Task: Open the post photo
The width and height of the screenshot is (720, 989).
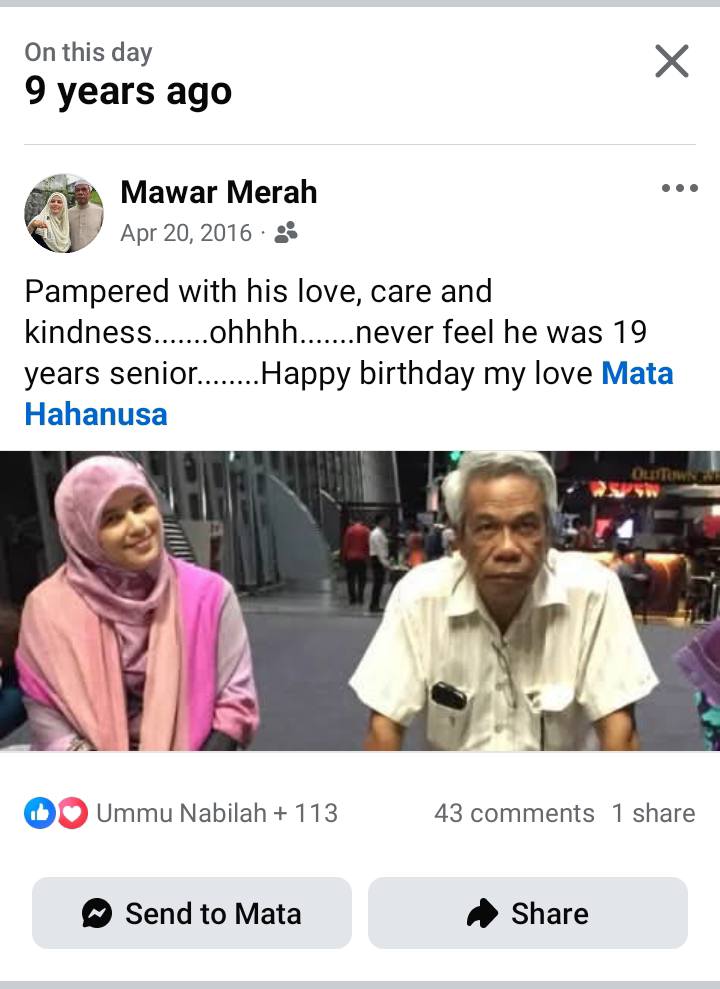Action: 360,600
